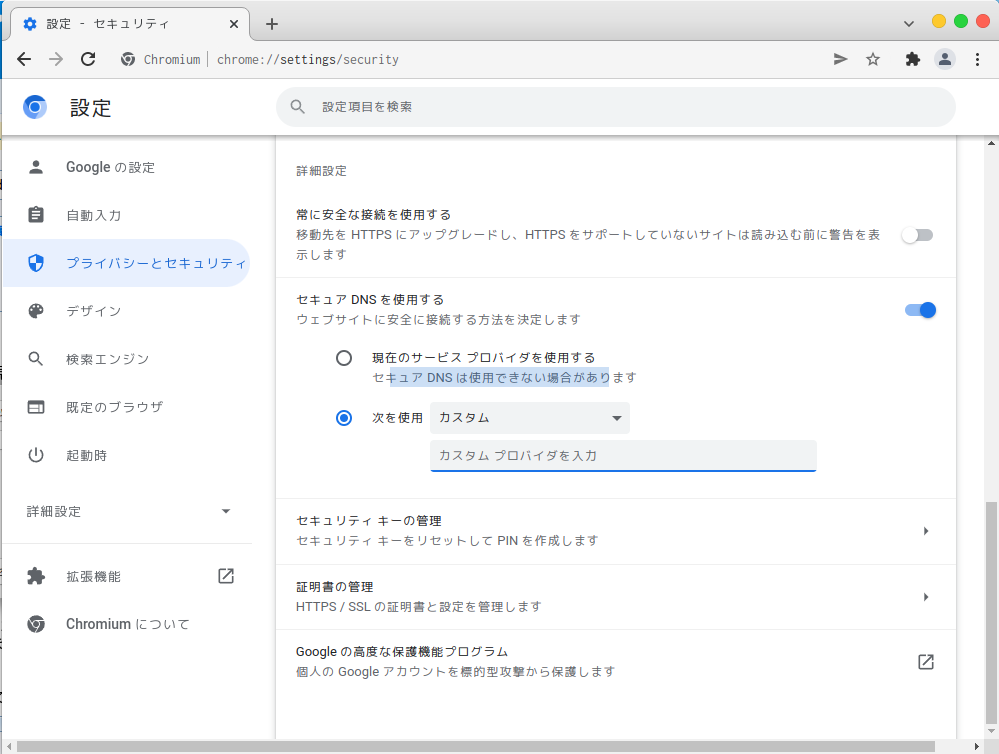Click the shield icon for privacy and security

(36, 263)
